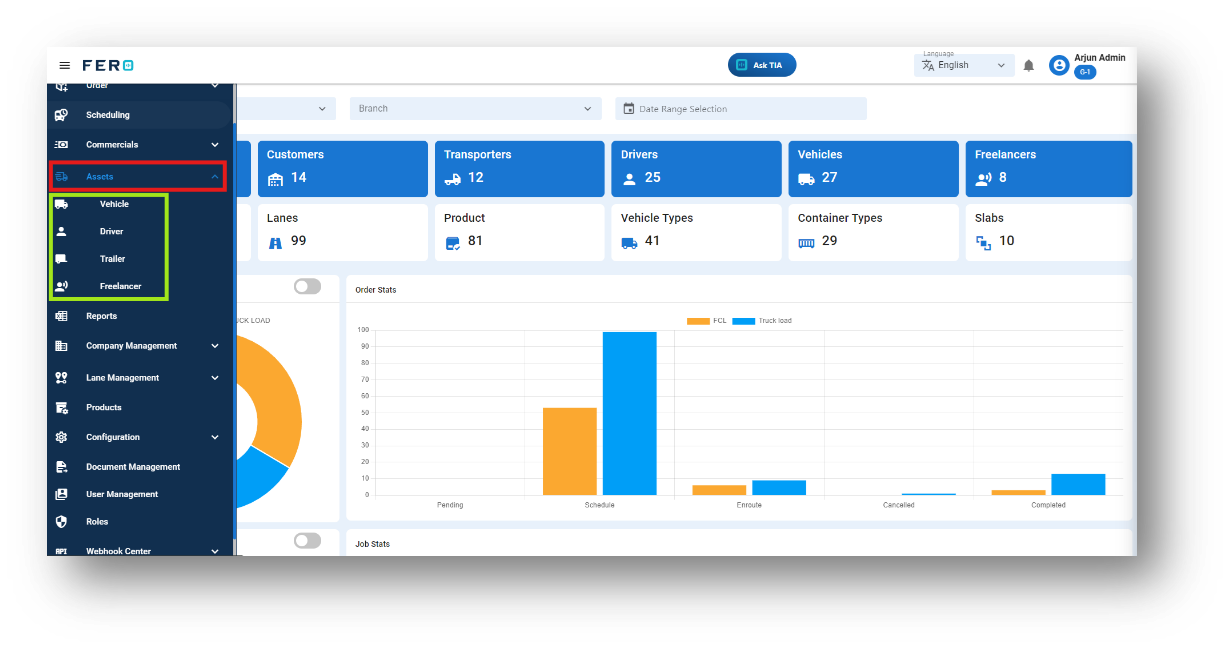This screenshot has height=651, width=1232.
Task: Click the Freelancer icon in sidebar
Action: click(62, 286)
